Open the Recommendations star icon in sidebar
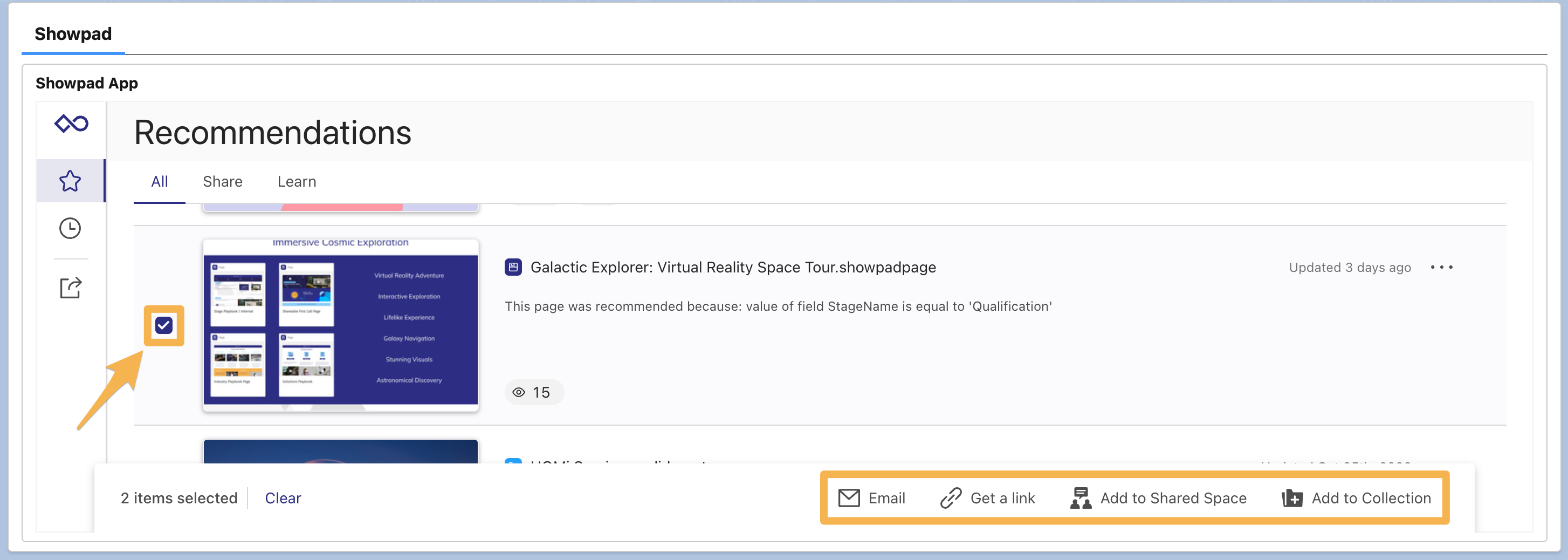The image size is (1568, 560). [70, 180]
